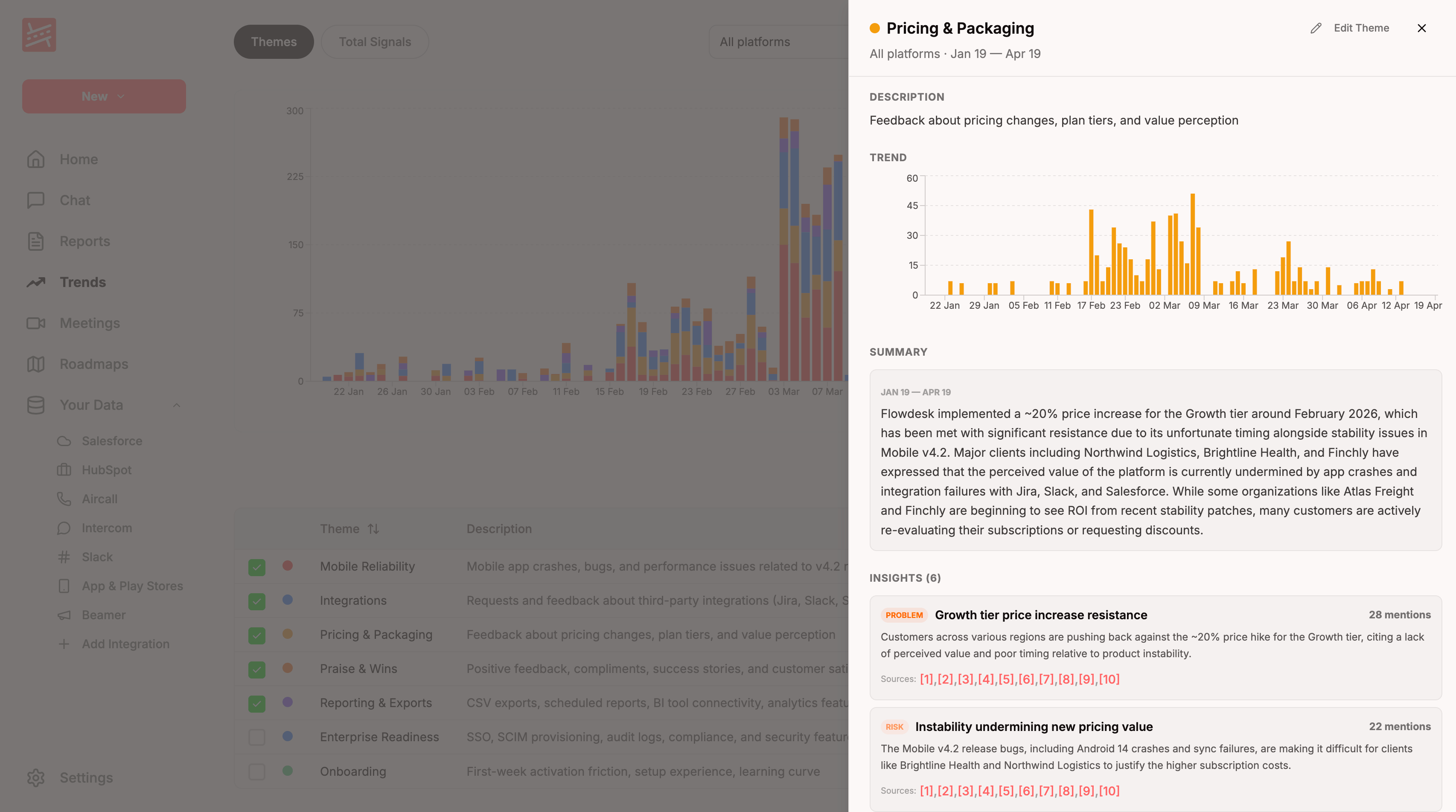Select the Onboarding theme name
This screenshot has width=1456, height=812.
353,772
